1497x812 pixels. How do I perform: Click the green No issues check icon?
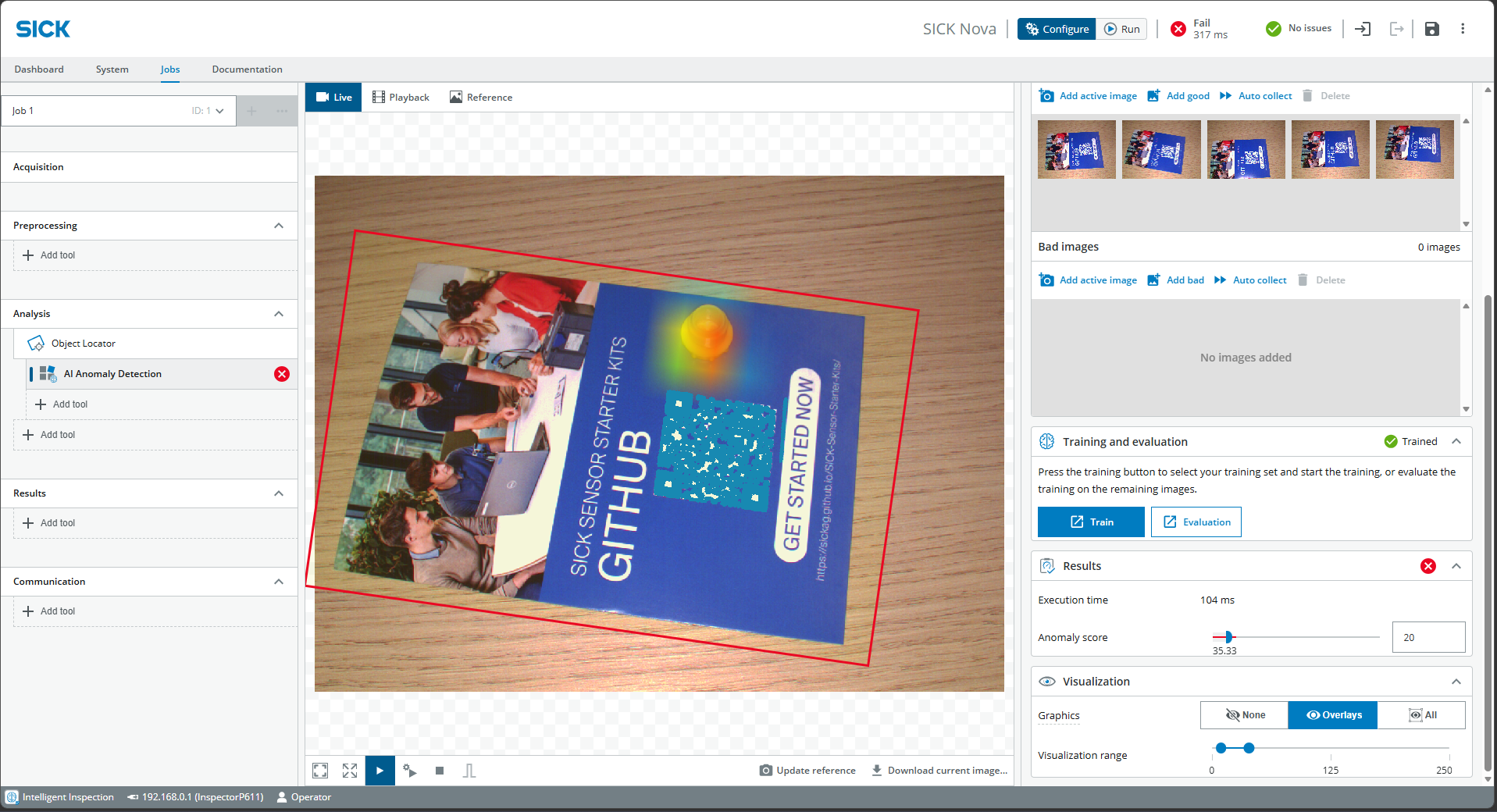point(1274,29)
